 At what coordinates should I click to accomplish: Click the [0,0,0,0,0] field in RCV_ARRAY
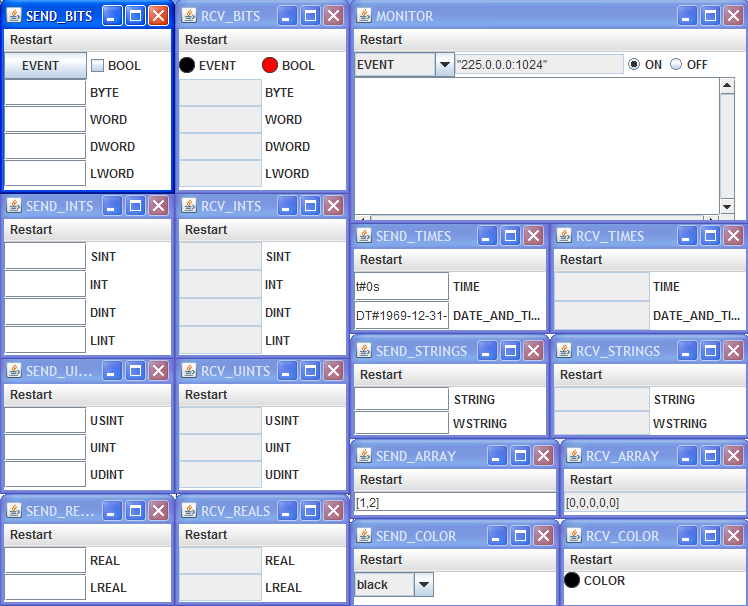pos(654,502)
